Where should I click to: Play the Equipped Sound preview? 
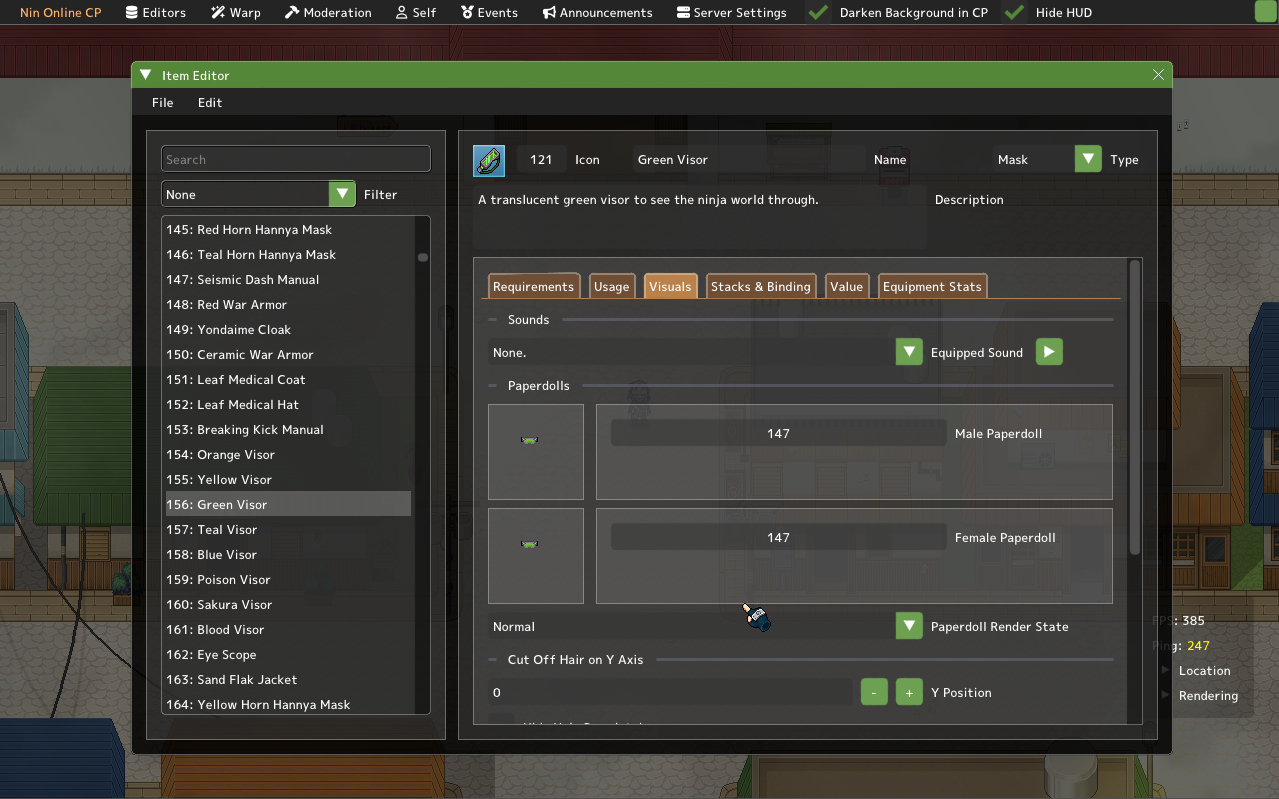[x=1049, y=352]
